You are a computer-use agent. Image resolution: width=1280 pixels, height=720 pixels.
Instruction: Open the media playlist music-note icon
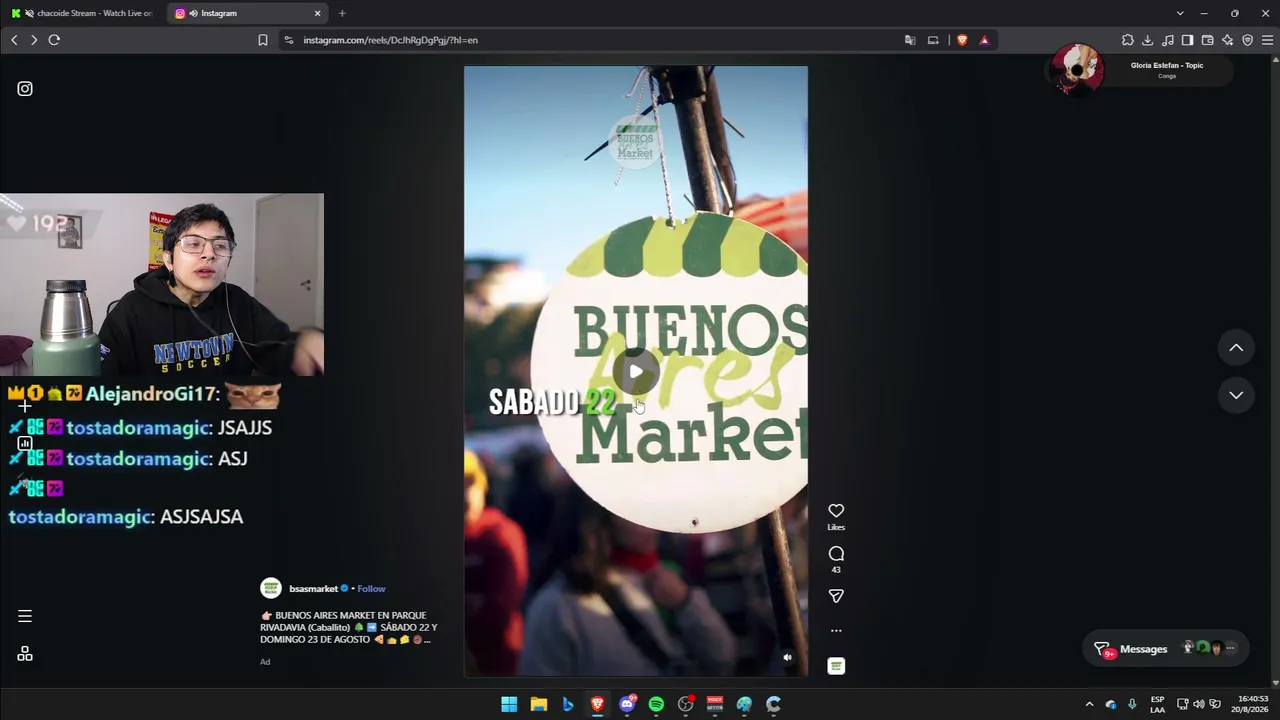[x=1168, y=40]
